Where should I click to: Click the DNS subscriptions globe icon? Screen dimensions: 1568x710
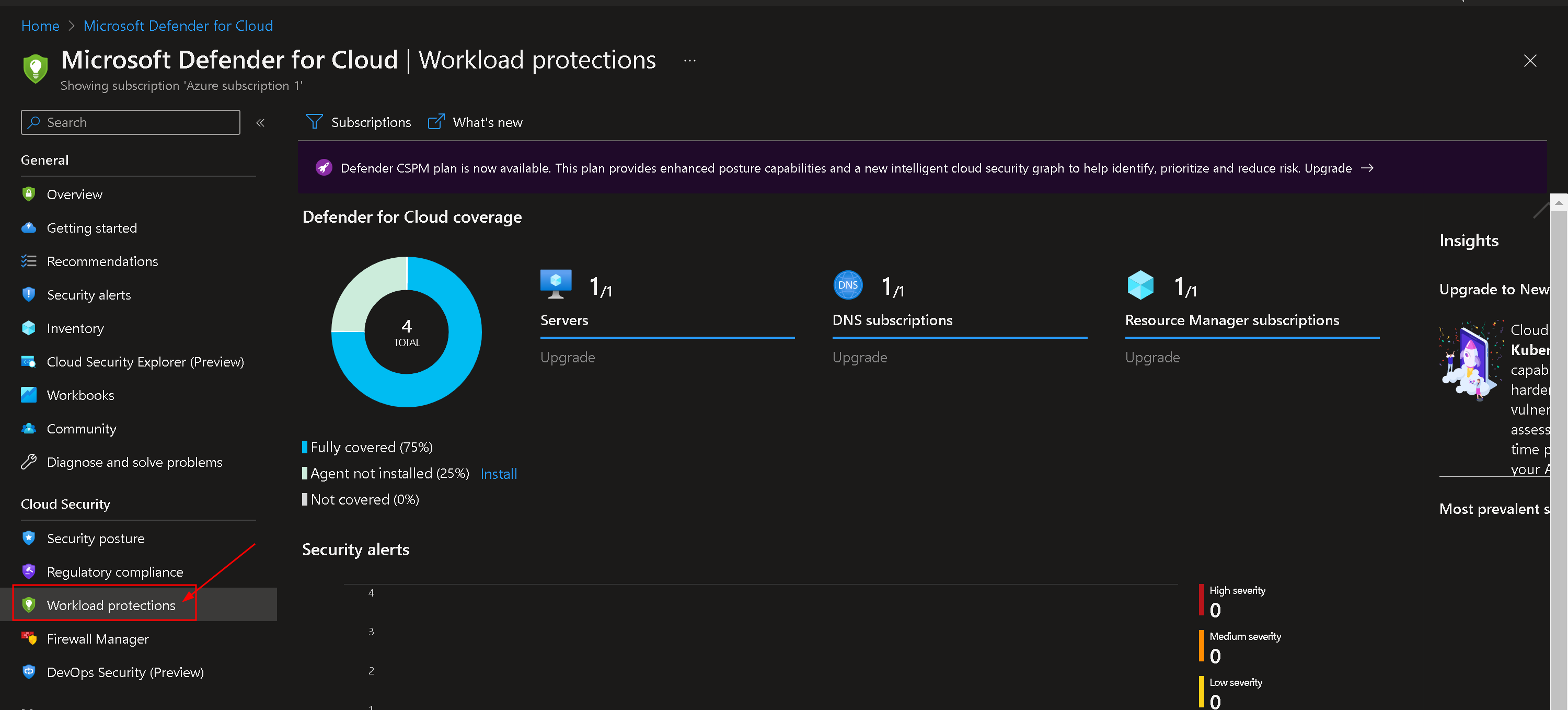pyautogui.click(x=847, y=285)
